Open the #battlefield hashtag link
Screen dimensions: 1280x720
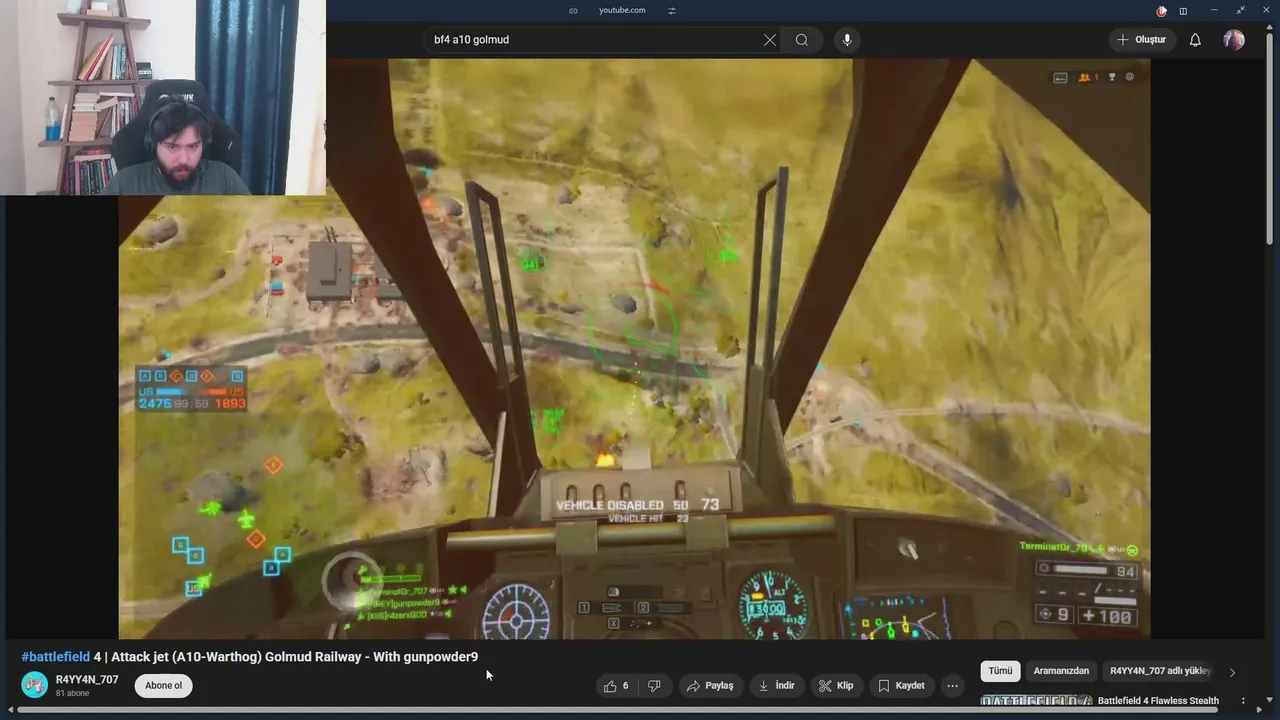tap(56, 657)
